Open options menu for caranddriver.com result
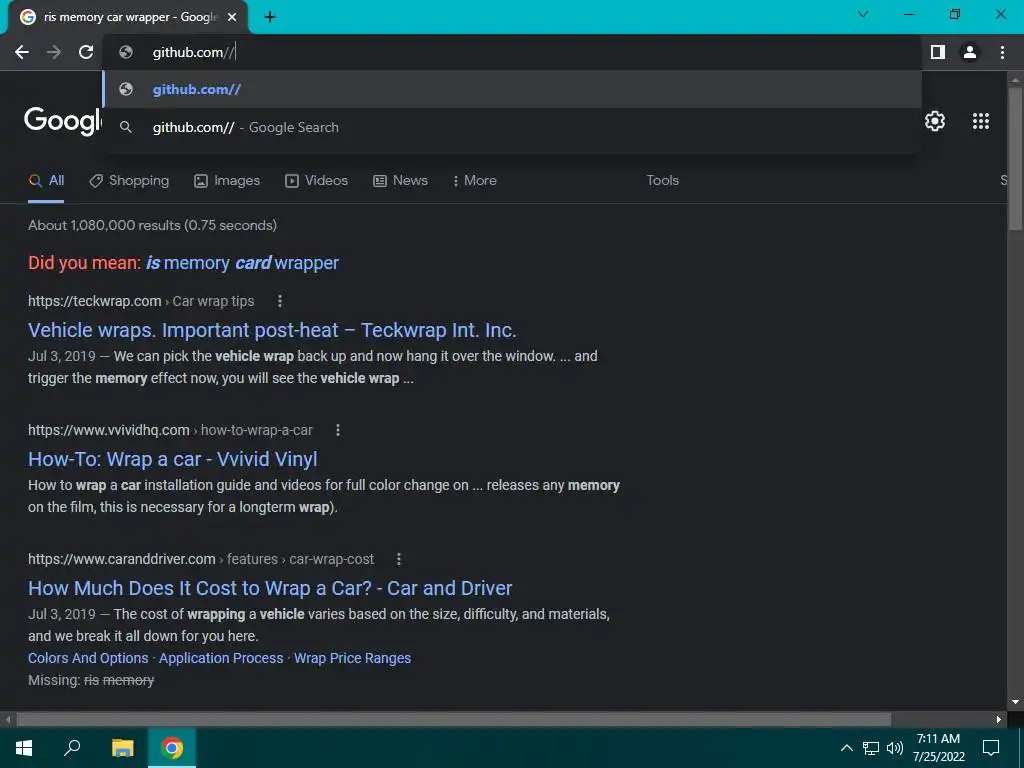Image resolution: width=1024 pixels, height=768 pixels. click(398, 559)
